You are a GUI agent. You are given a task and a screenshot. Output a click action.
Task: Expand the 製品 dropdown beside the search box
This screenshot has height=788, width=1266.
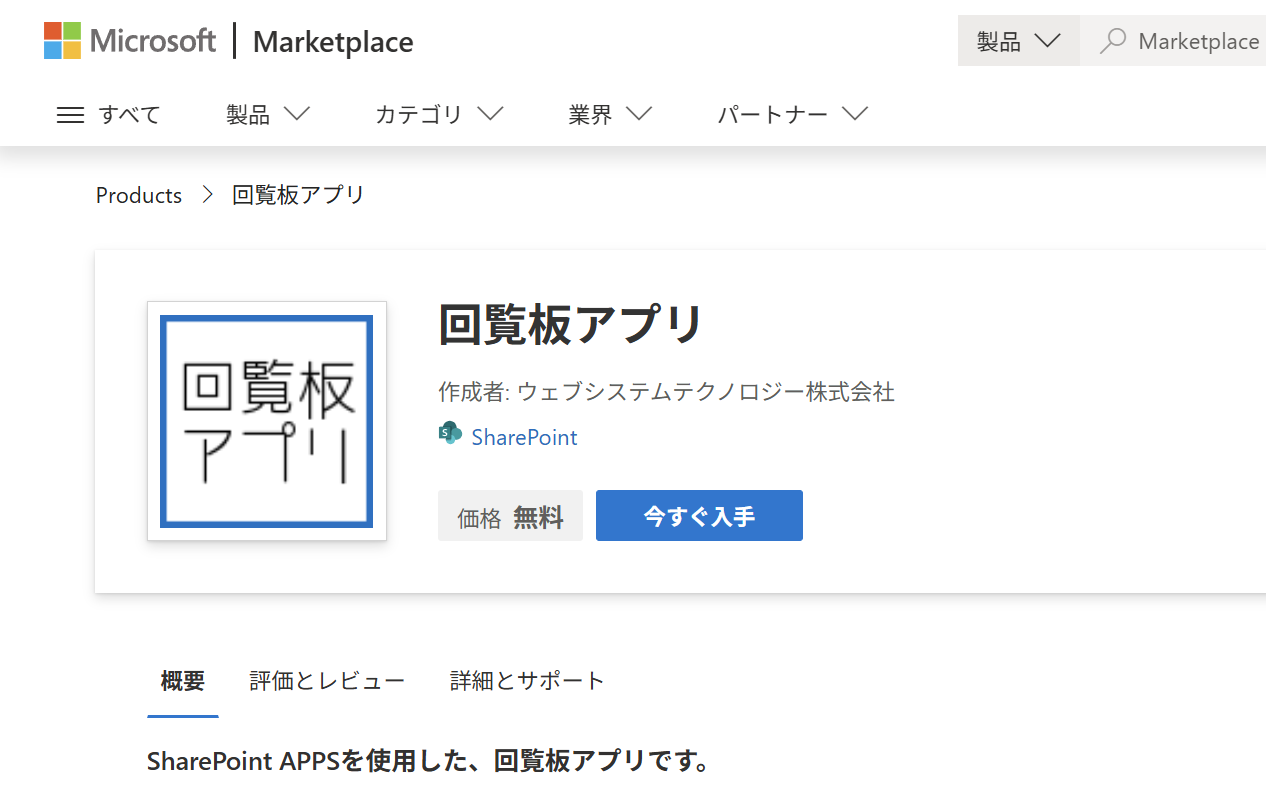pos(1018,41)
